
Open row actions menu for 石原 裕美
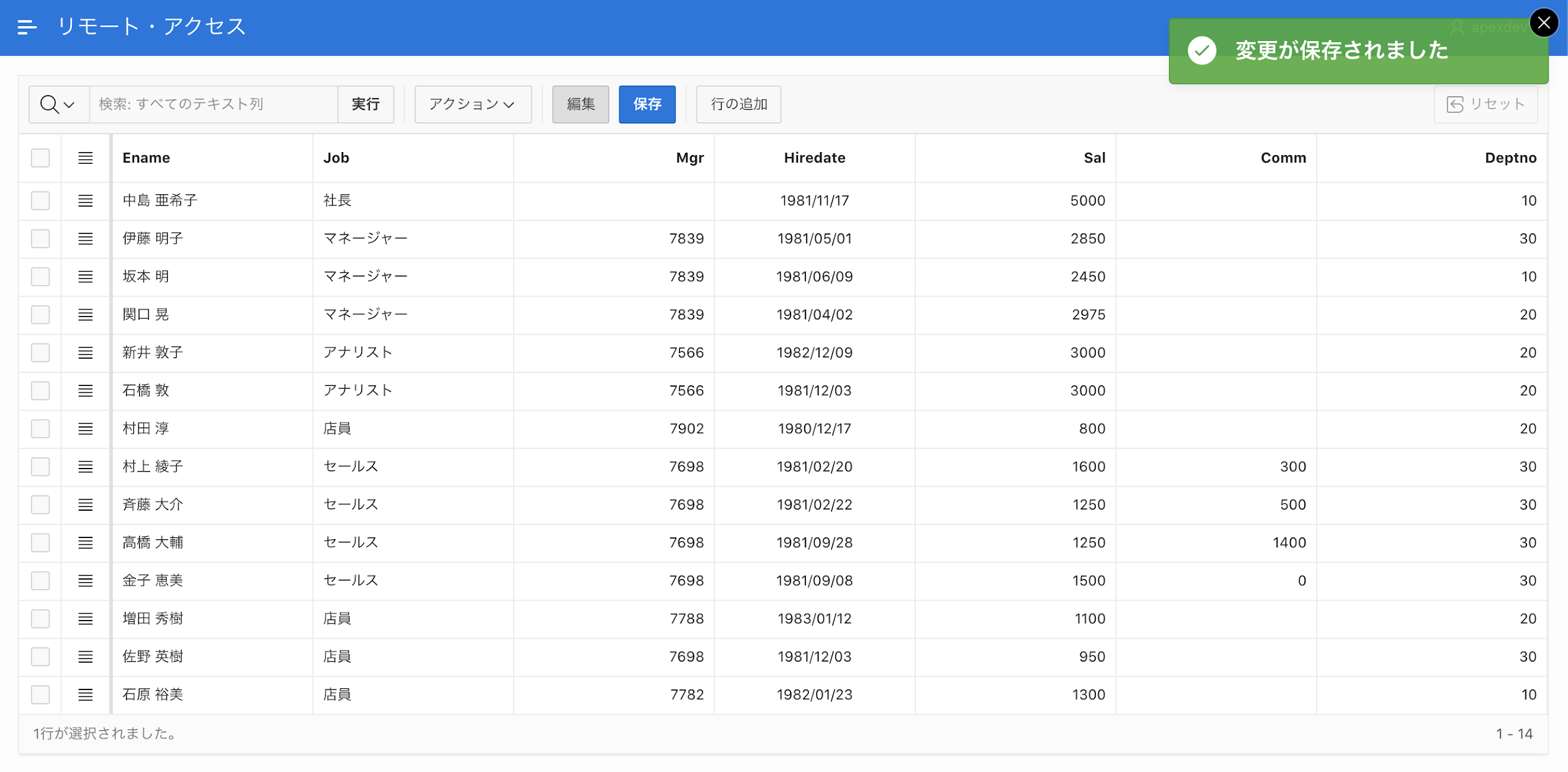[86, 694]
